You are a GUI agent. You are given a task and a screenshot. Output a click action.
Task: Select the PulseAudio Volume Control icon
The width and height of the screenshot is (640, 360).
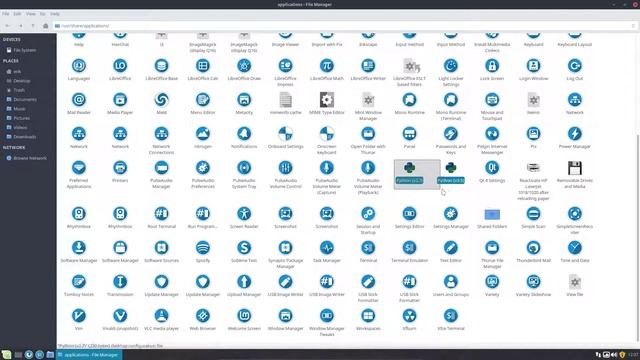(x=285, y=167)
